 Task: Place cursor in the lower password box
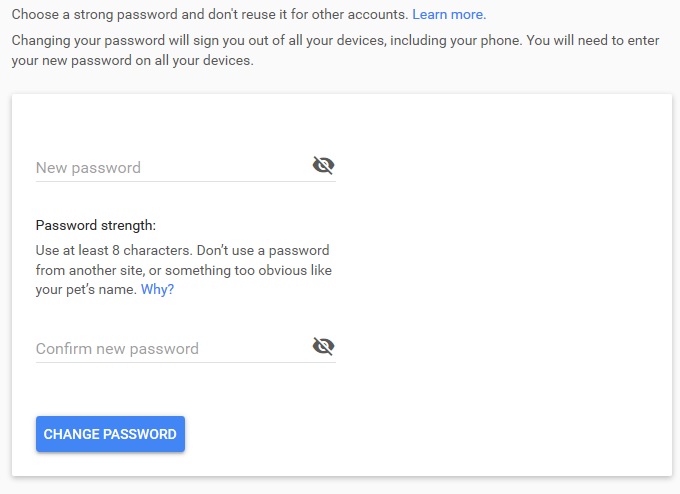tap(170, 348)
